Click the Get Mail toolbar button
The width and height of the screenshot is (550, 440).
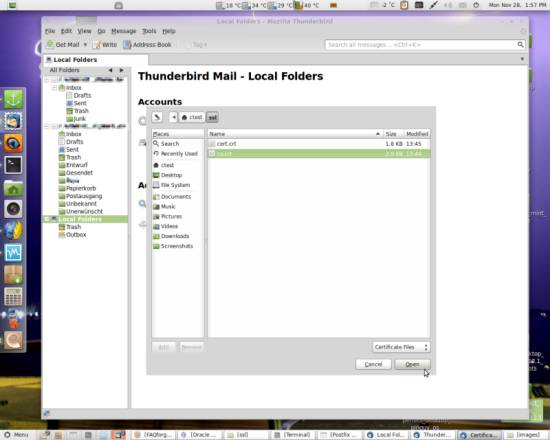(x=63, y=45)
